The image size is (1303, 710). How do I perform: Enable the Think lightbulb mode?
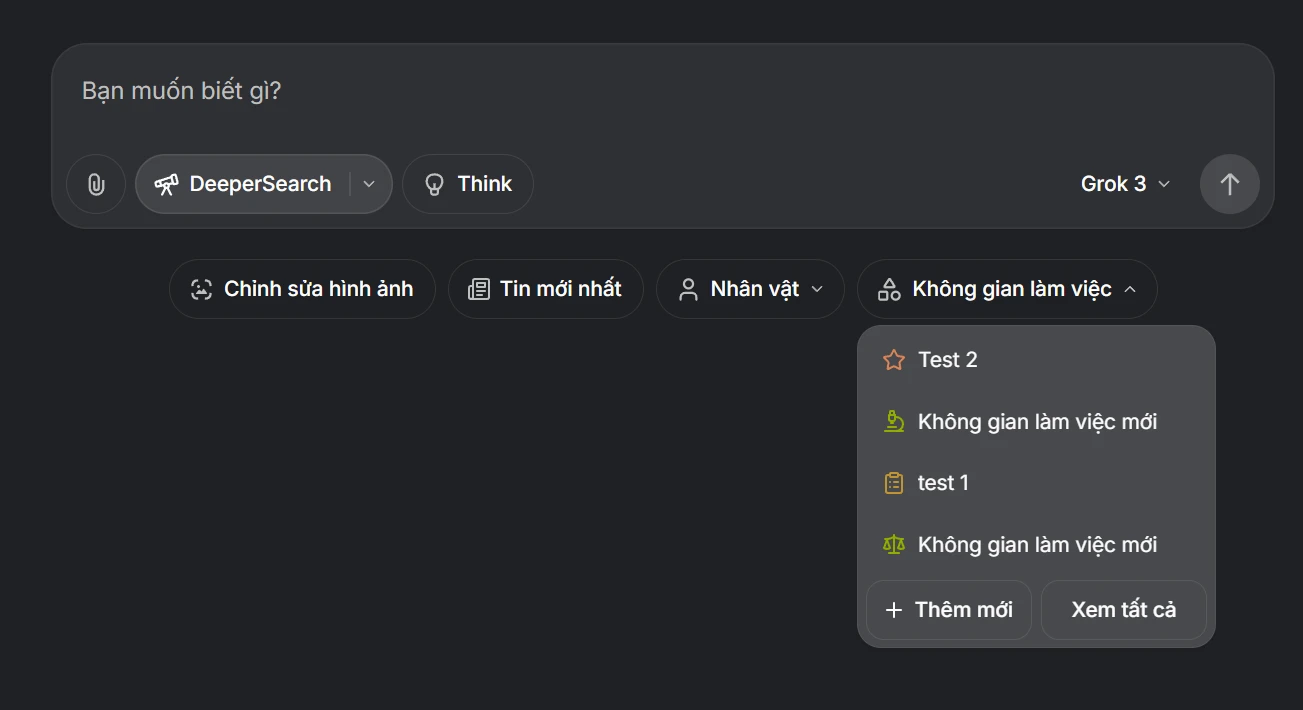(468, 184)
